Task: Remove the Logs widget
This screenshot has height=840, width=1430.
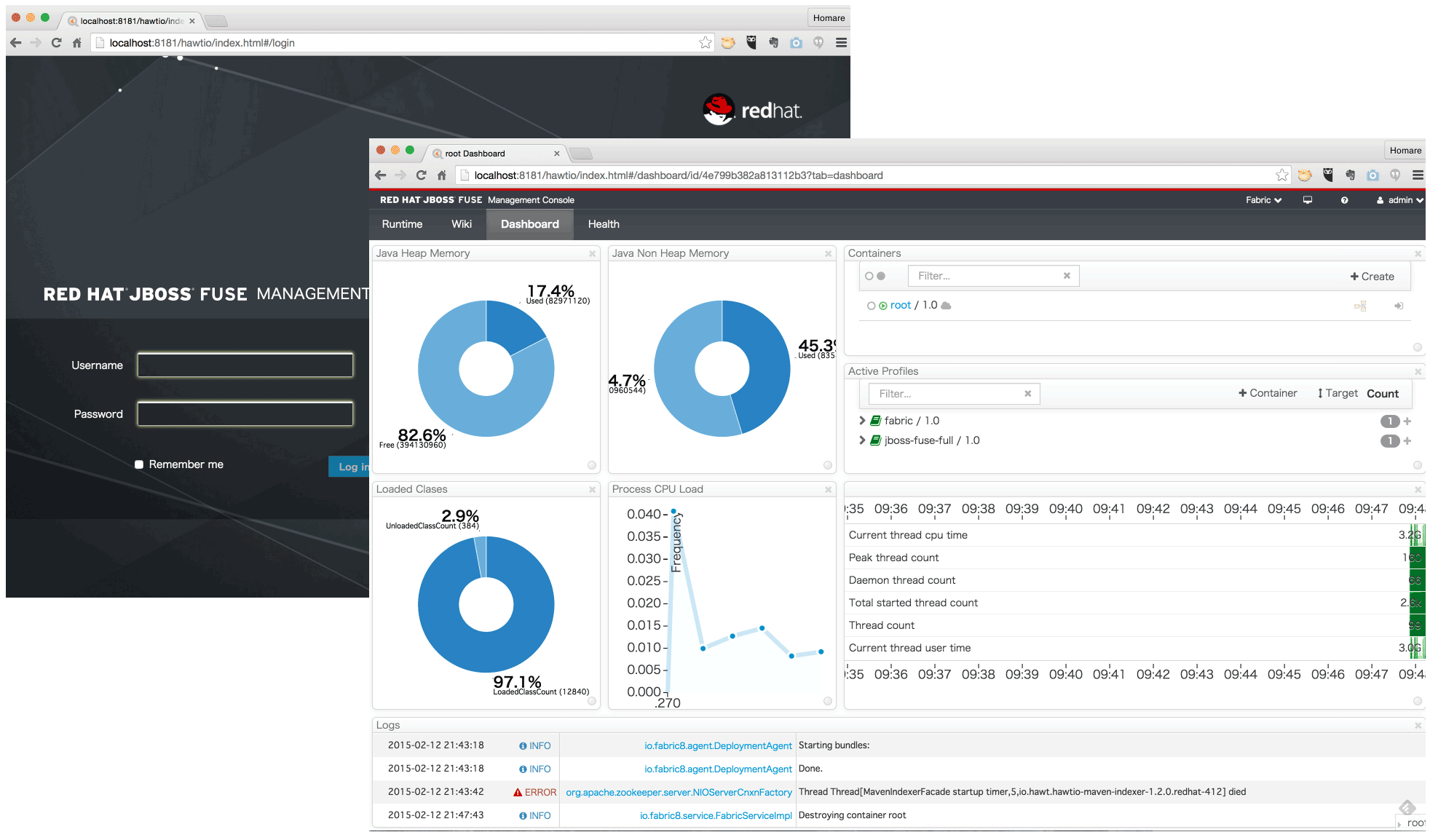Action: (x=1418, y=726)
